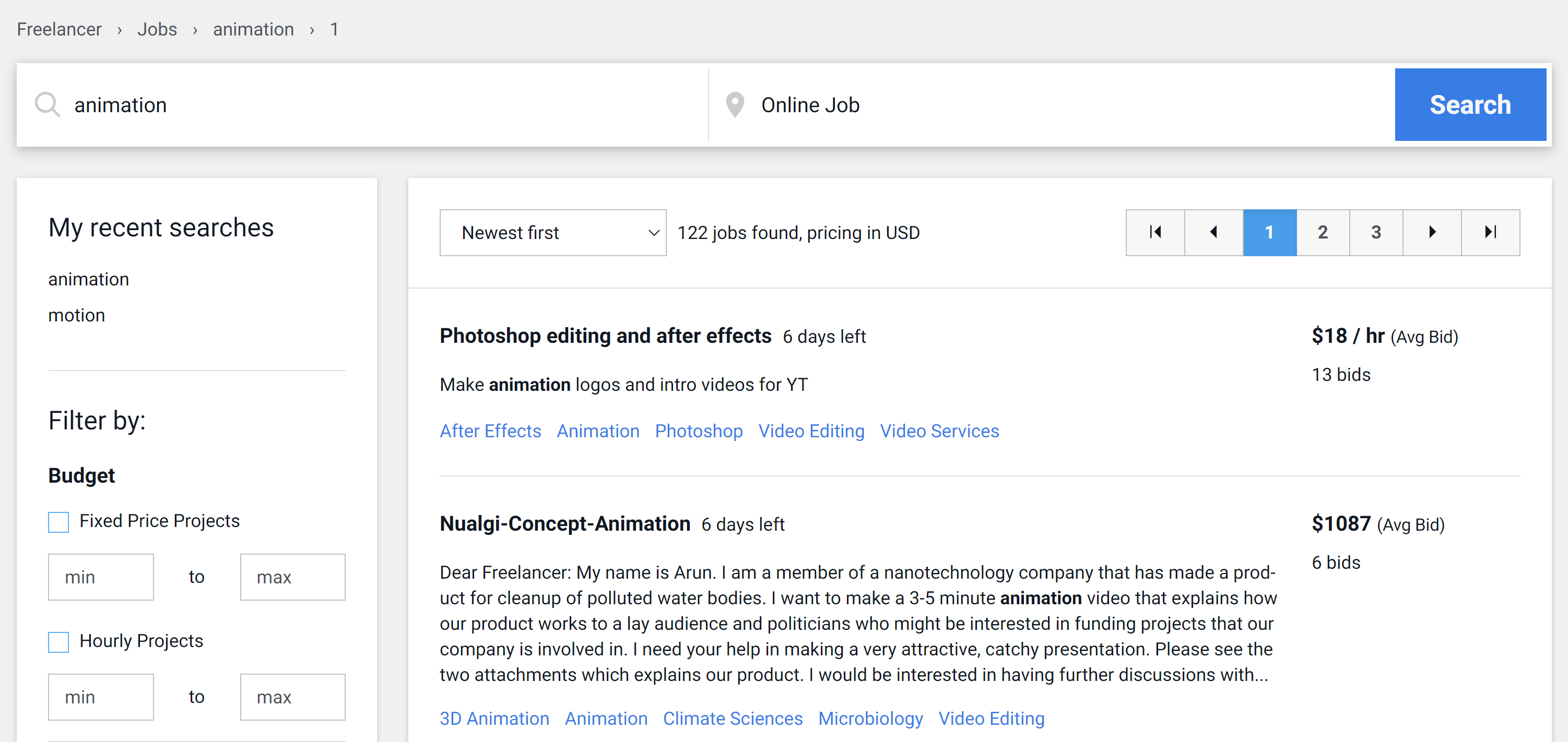
Task: Enable Fixed Price Projects filter
Action: tap(58, 522)
